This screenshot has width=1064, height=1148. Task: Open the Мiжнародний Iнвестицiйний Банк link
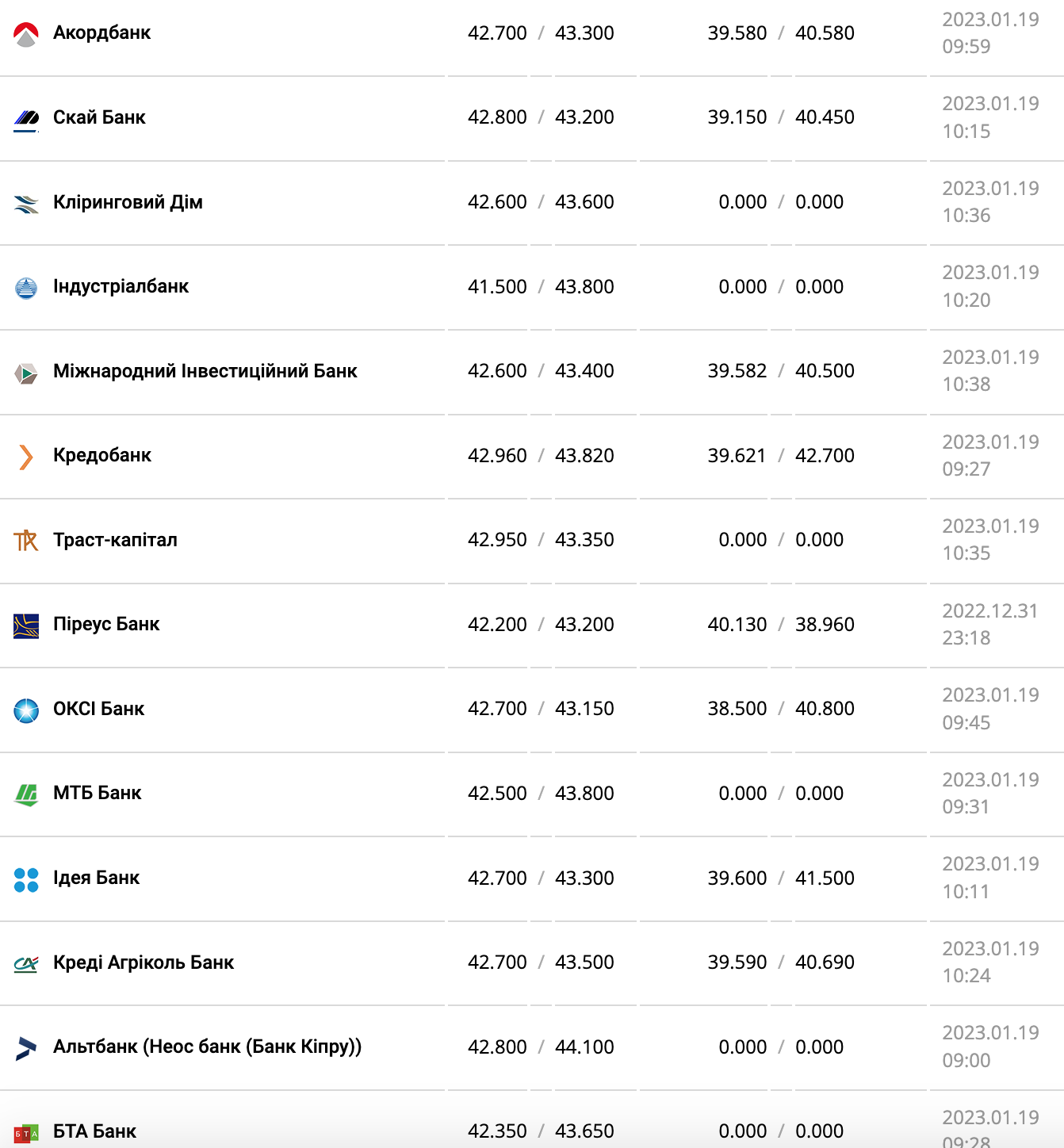[x=205, y=371]
